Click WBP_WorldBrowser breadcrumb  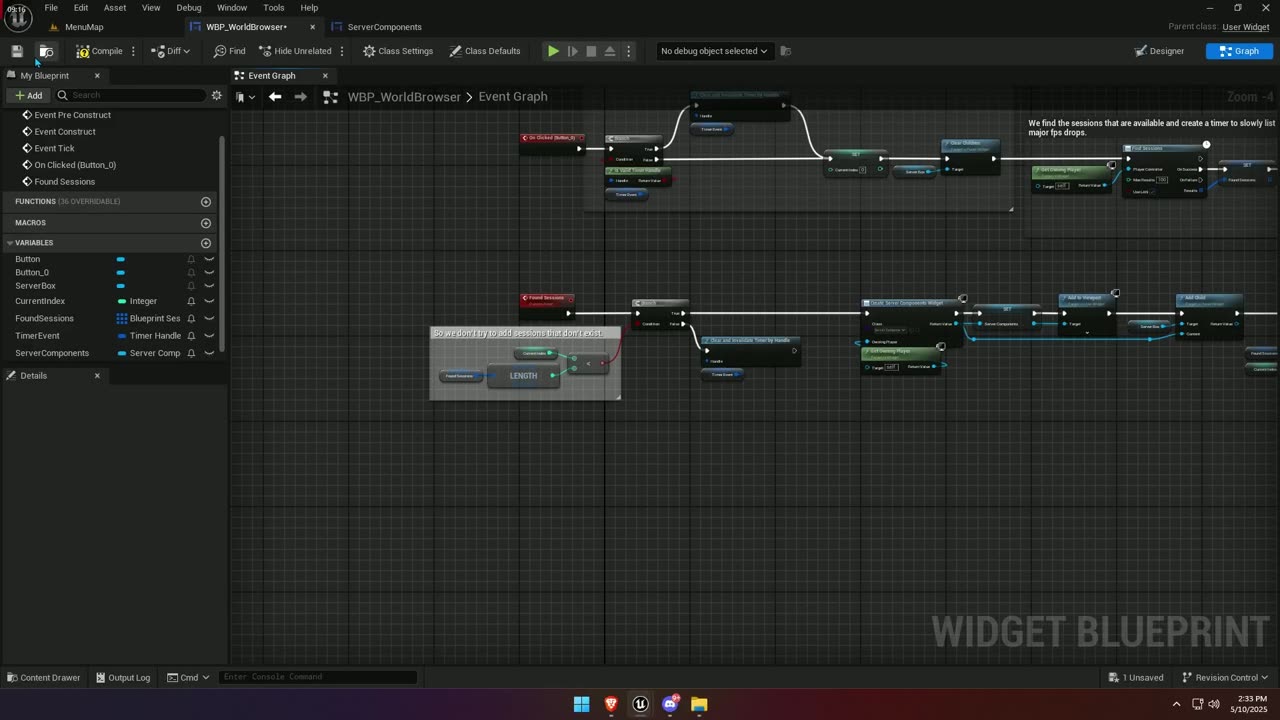click(x=404, y=97)
